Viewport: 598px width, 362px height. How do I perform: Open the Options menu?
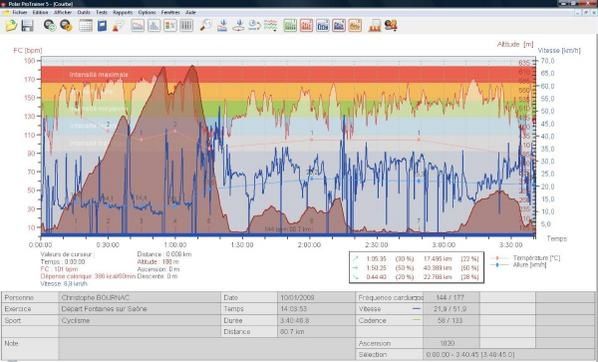click(147, 13)
